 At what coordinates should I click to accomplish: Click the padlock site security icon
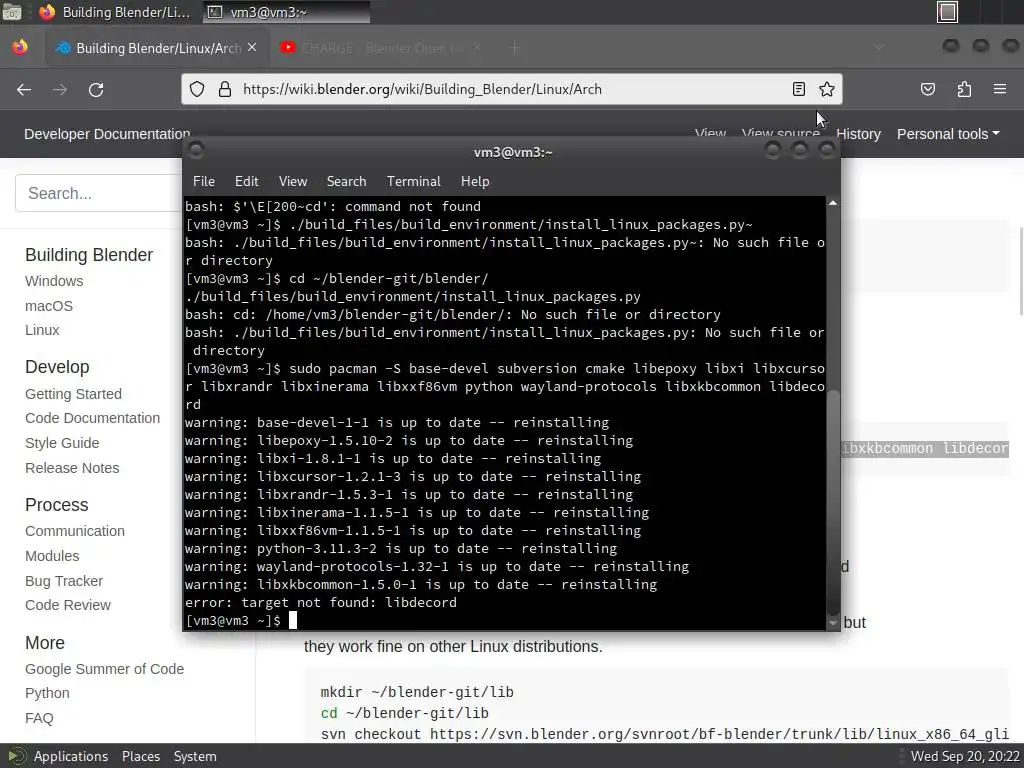[225, 89]
